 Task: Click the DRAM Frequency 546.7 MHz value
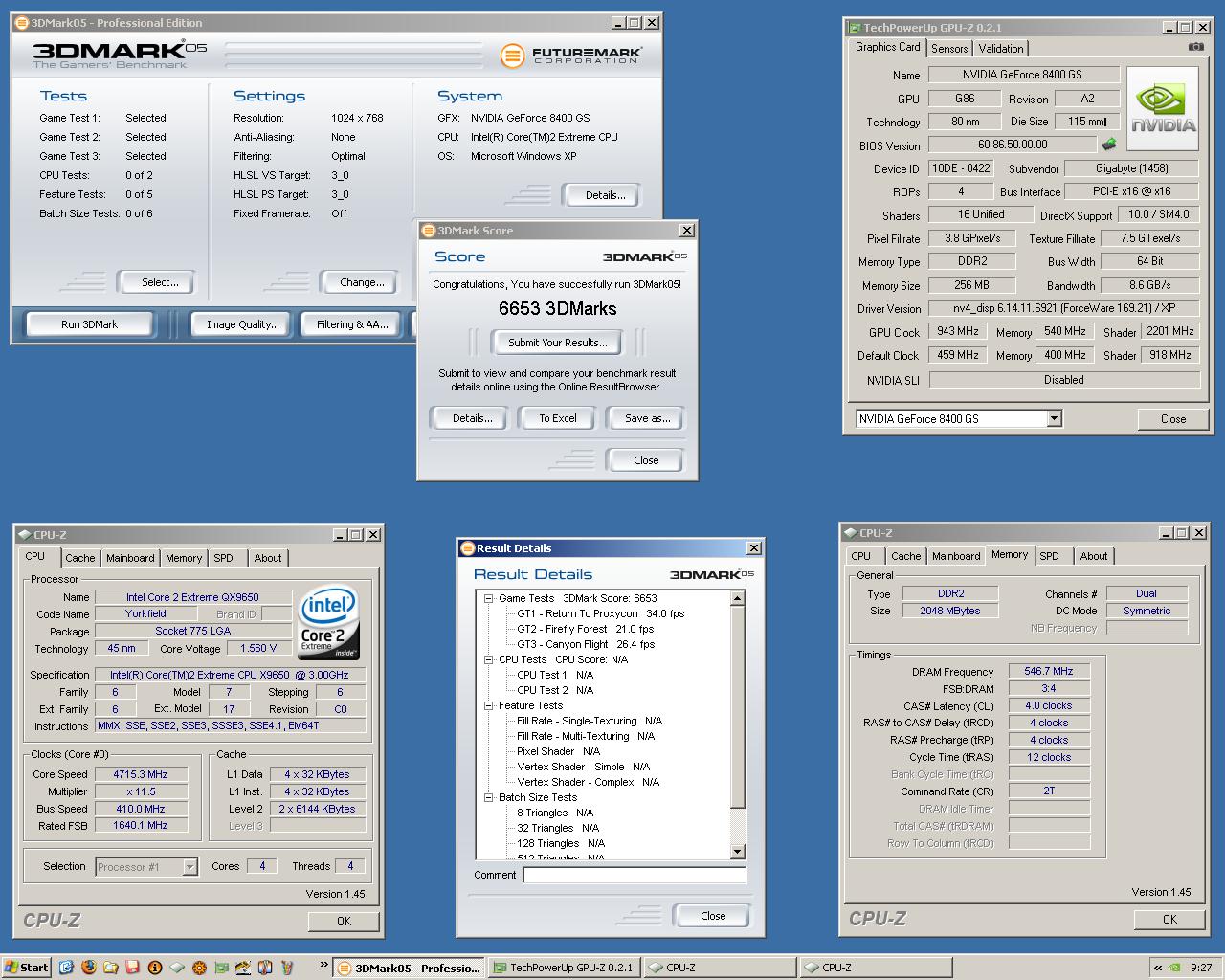pos(1049,671)
